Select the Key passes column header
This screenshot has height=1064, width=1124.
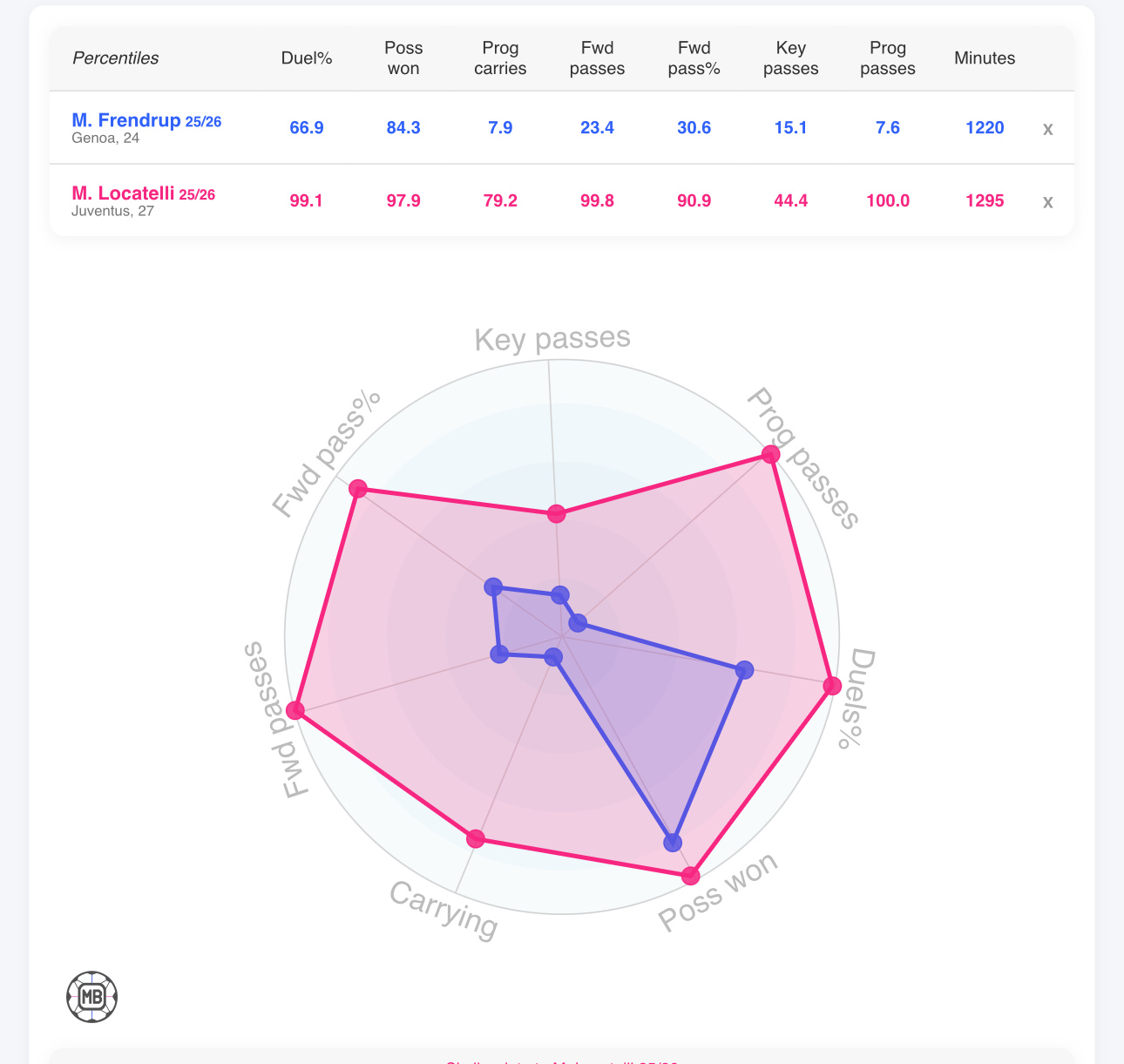pyautogui.click(x=790, y=58)
